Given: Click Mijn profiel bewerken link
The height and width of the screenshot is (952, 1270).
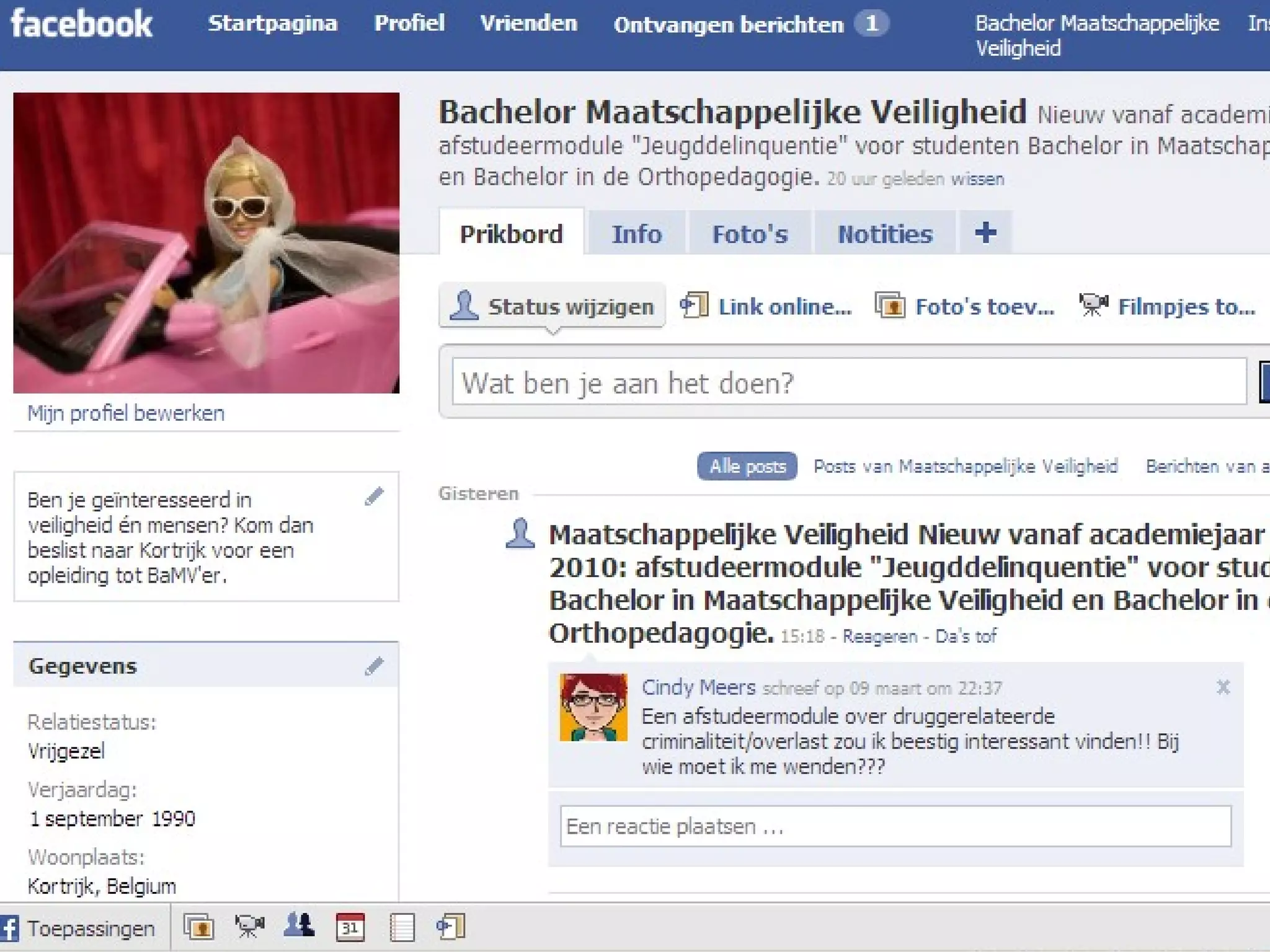Looking at the screenshot, I should pyautogui.click(x=126, y=413).
